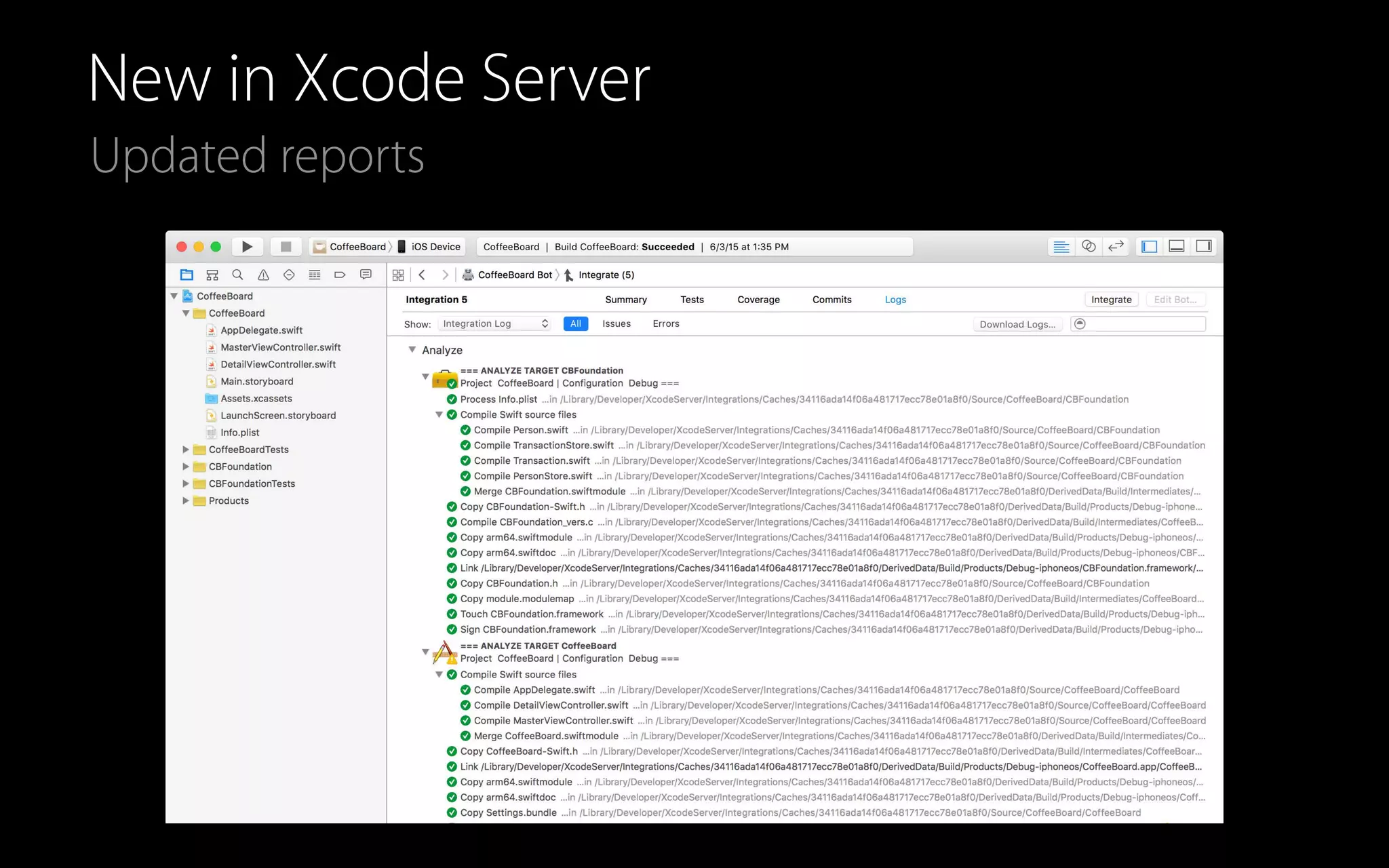Open the Issue navigator warning icon
The image size is (1389, 868).
point(263,275)
